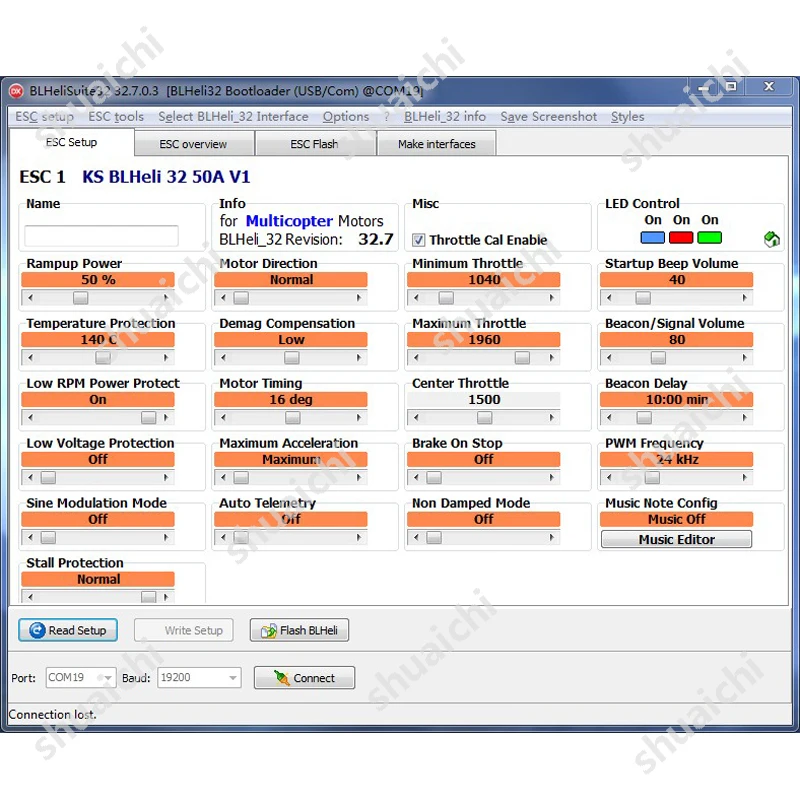The height and width of the screenshot is (800, 800).
Task: Click the Read Setup button
Action: (x=68, y=630)
